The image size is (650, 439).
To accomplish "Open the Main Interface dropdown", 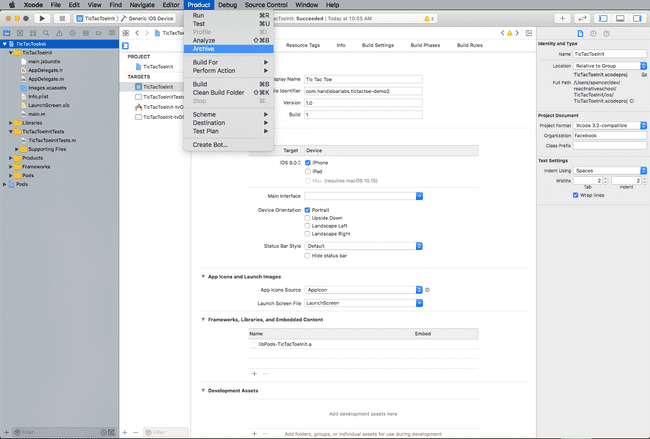I will pos(364,196).
